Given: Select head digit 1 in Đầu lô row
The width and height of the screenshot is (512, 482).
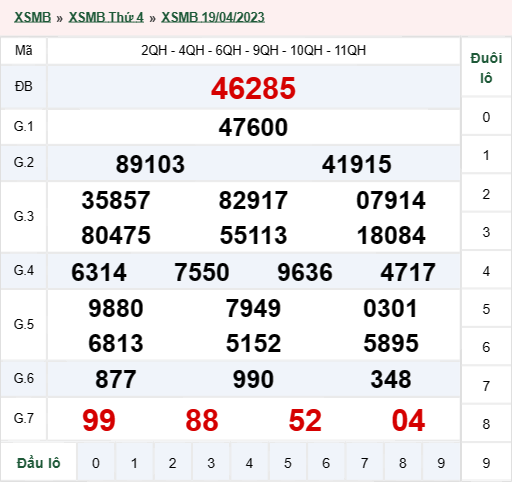Looking at the screenshot, I should pos(134,463).
